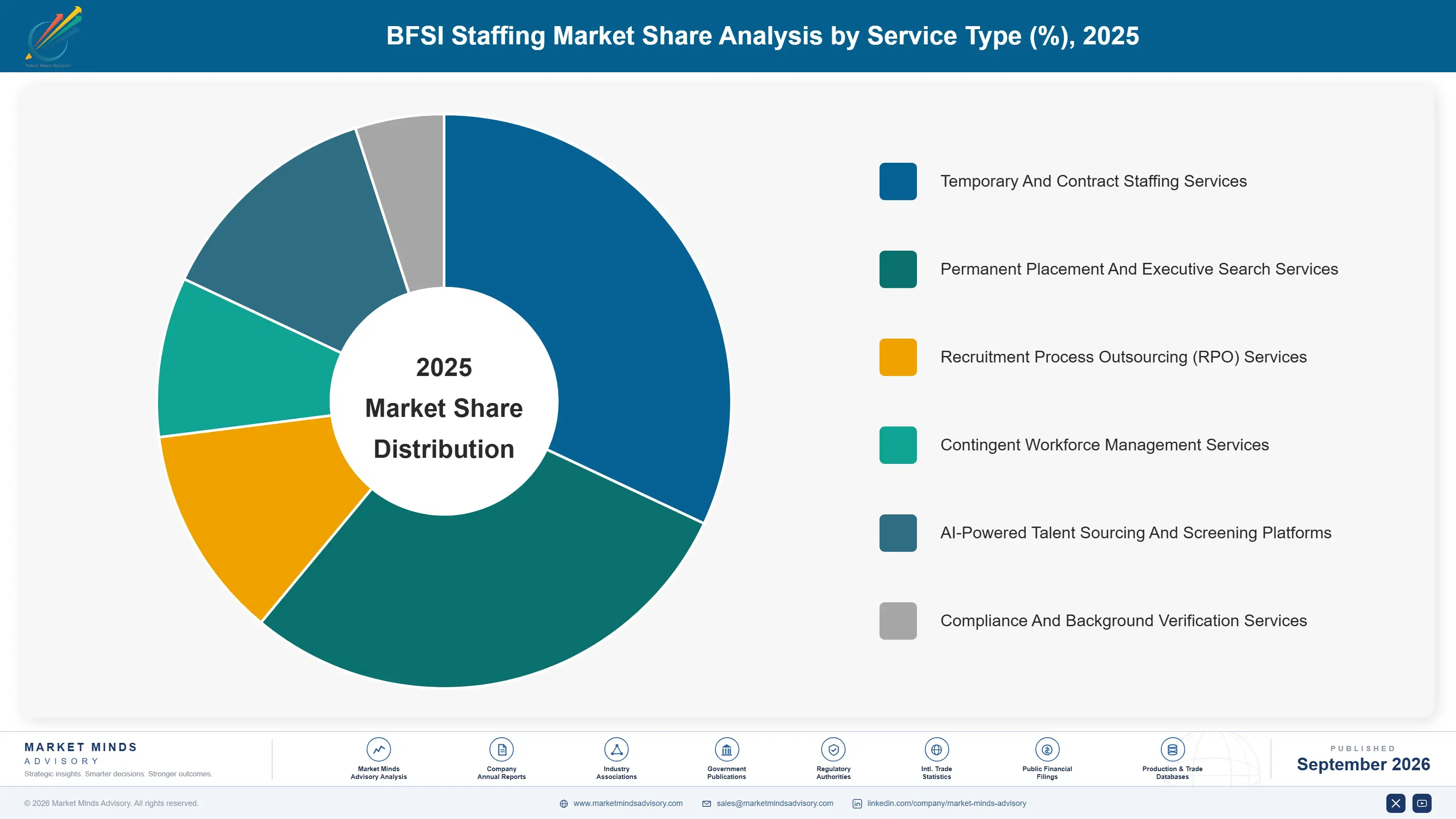The image size is (1456, 819).
Task: Click the gray Compliance And Background Verification swatch
Action: tap(897, 621)
